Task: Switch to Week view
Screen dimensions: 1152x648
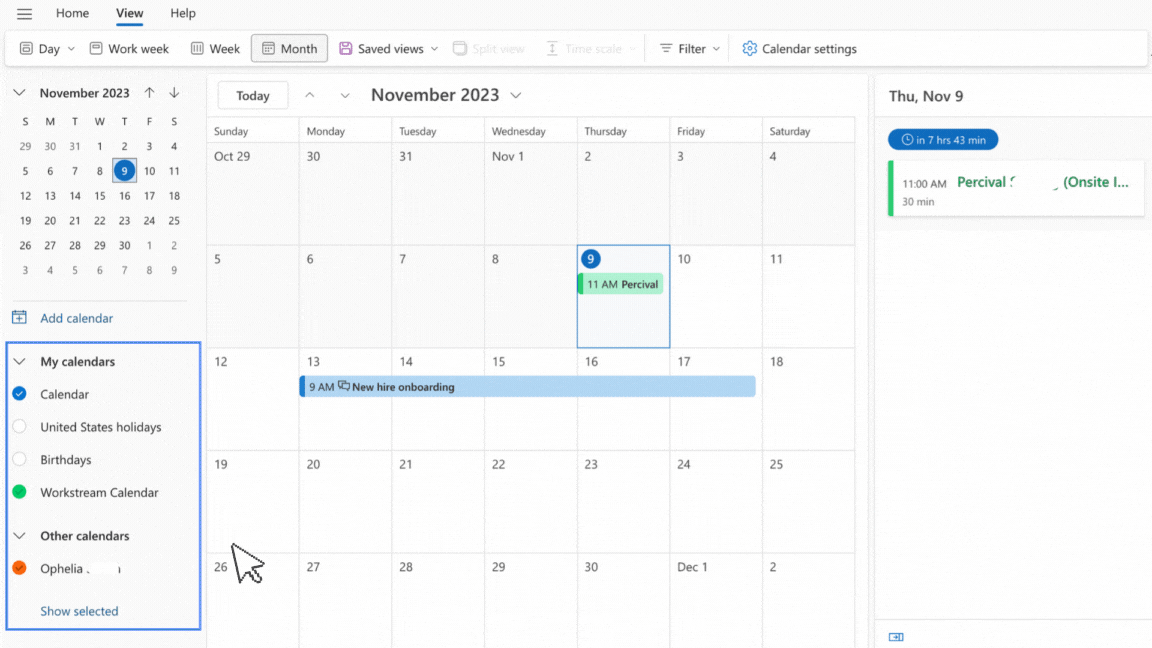Action: [215, 49]
